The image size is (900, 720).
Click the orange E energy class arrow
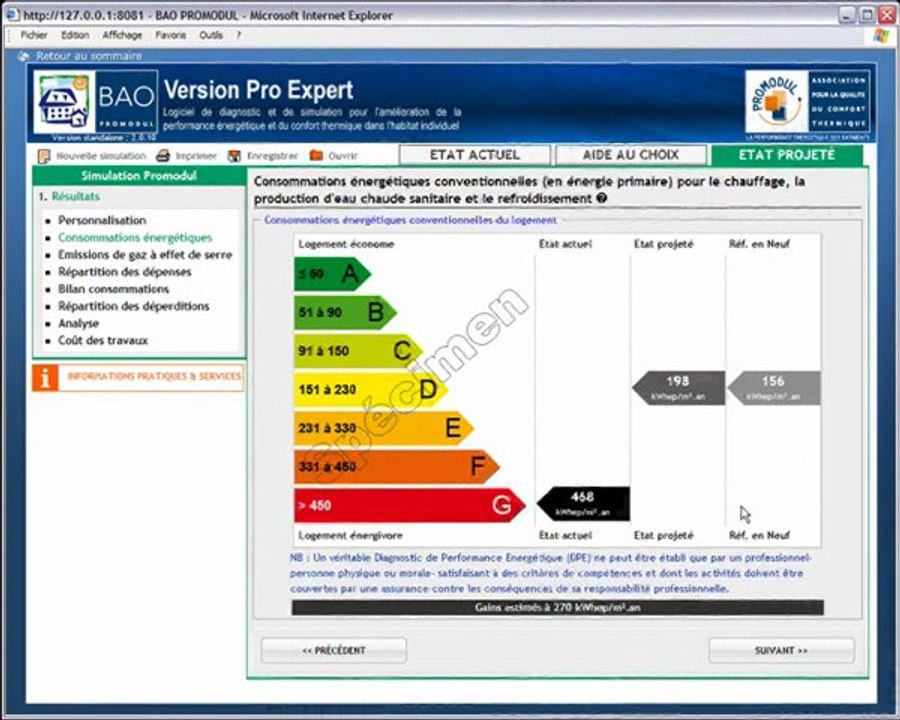point(384,428)
